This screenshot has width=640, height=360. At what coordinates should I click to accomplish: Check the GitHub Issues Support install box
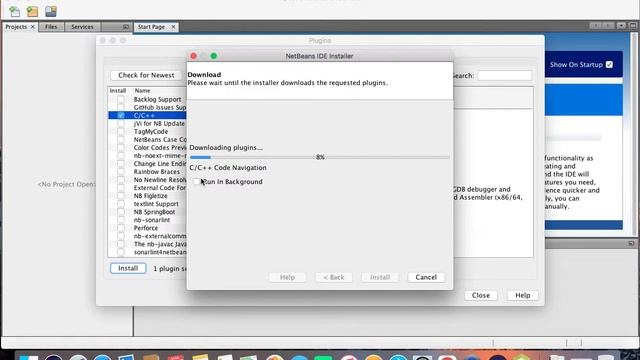(121, 107)
